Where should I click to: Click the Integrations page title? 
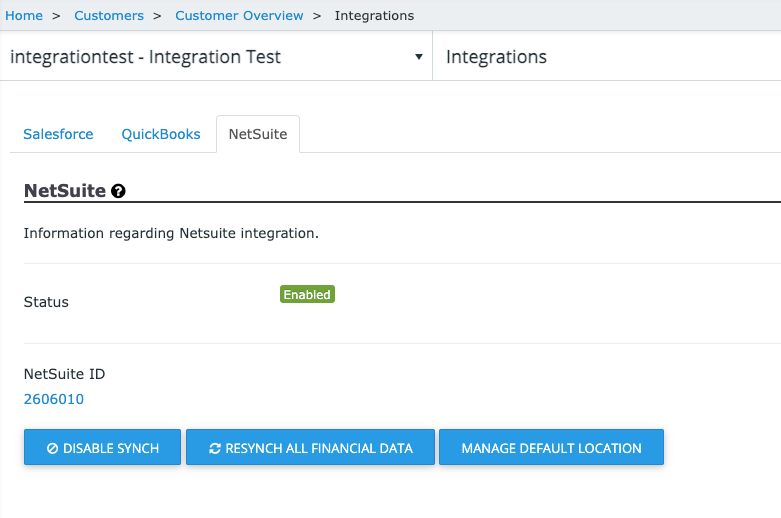(x=497, y=57)
